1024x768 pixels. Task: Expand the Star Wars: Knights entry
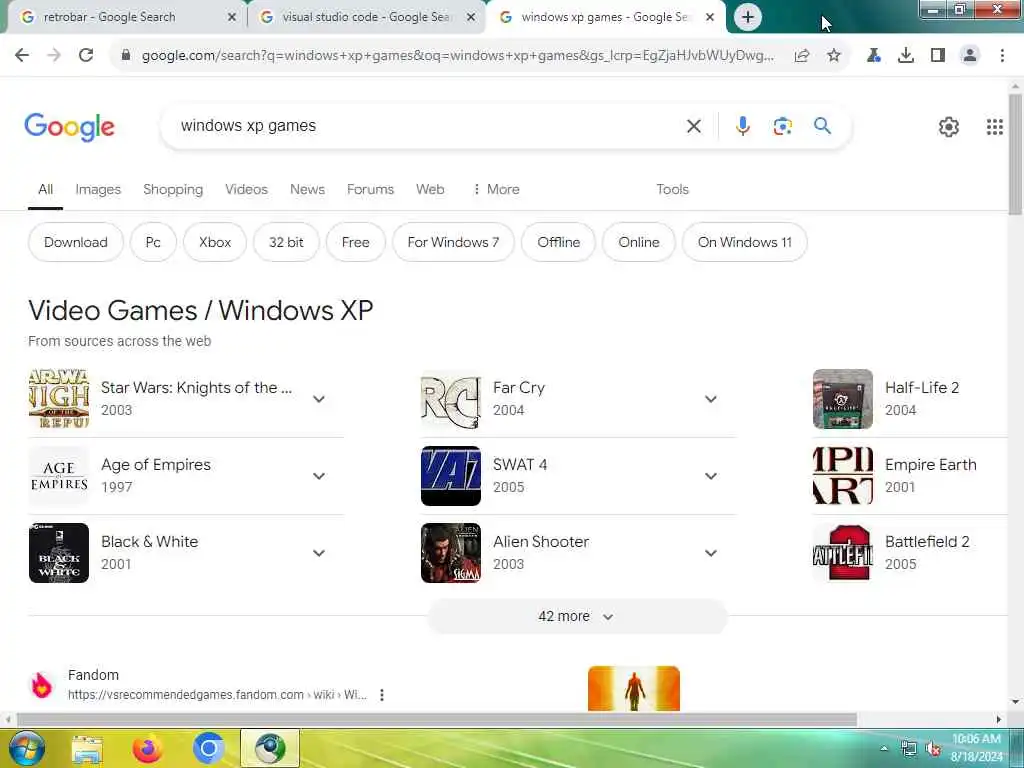[319, 399]
